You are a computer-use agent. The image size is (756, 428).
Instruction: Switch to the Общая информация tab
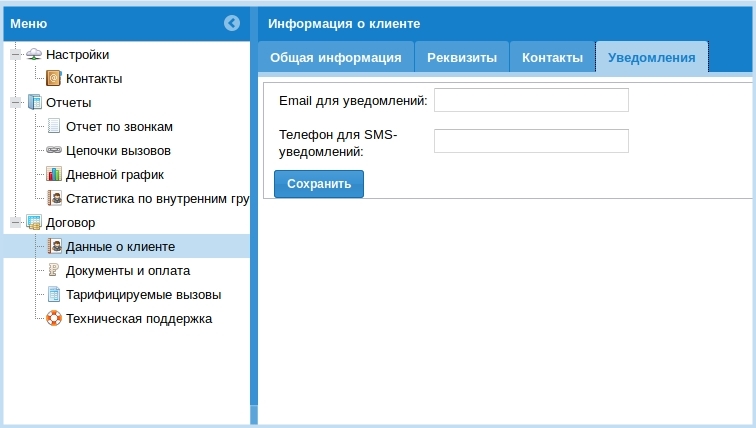335,58
